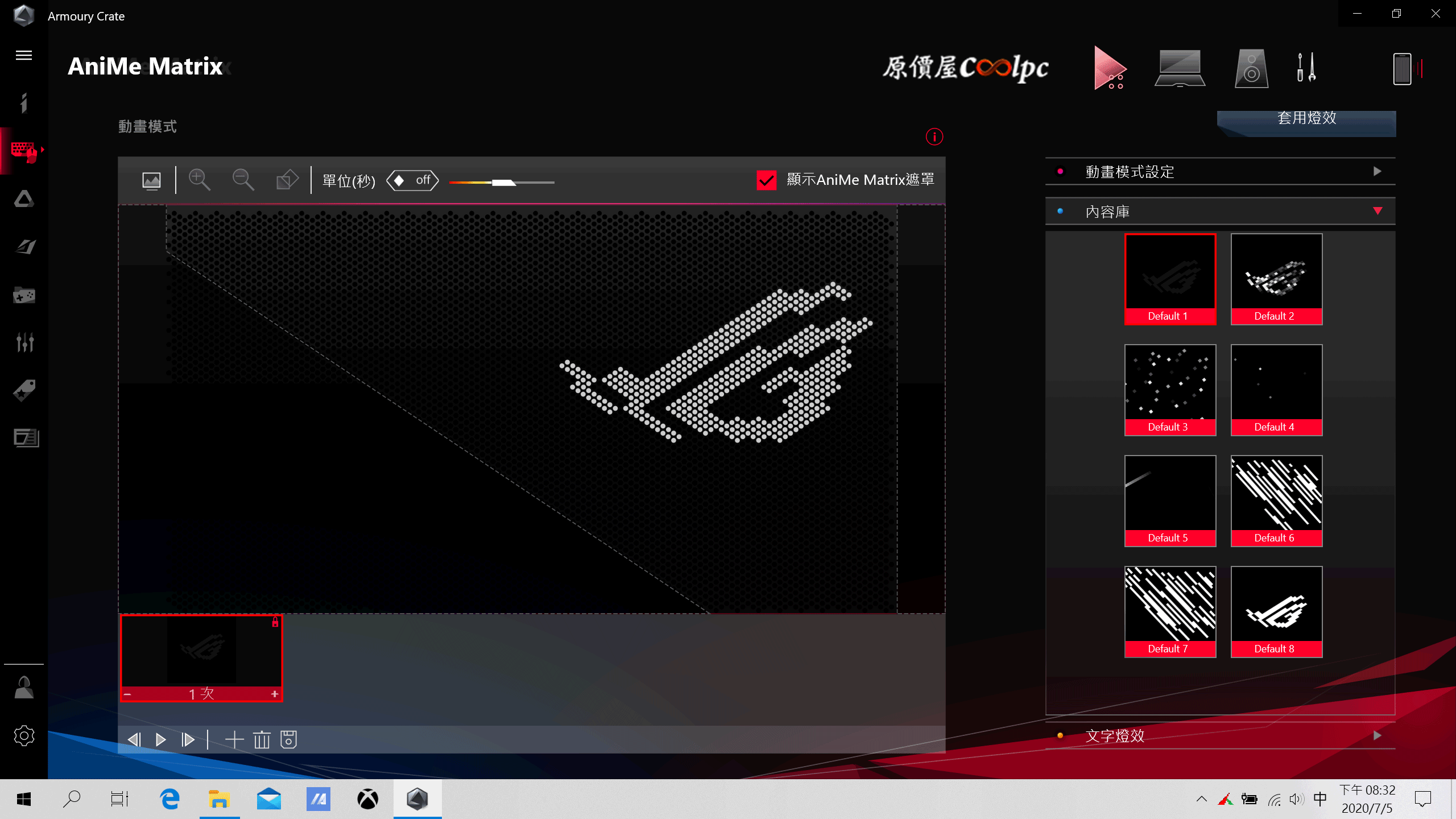Image resolution: width=1456 pixels, height=819 pixels.
Task: Open File Explorer from taskbar
Action: [219, 799]
